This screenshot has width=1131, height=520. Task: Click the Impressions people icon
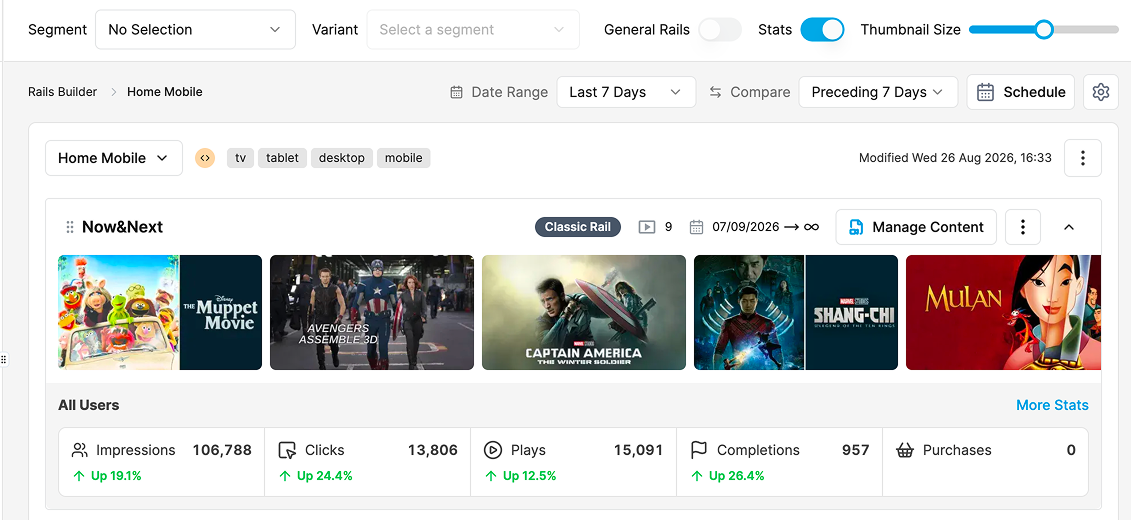pos(80,451)
